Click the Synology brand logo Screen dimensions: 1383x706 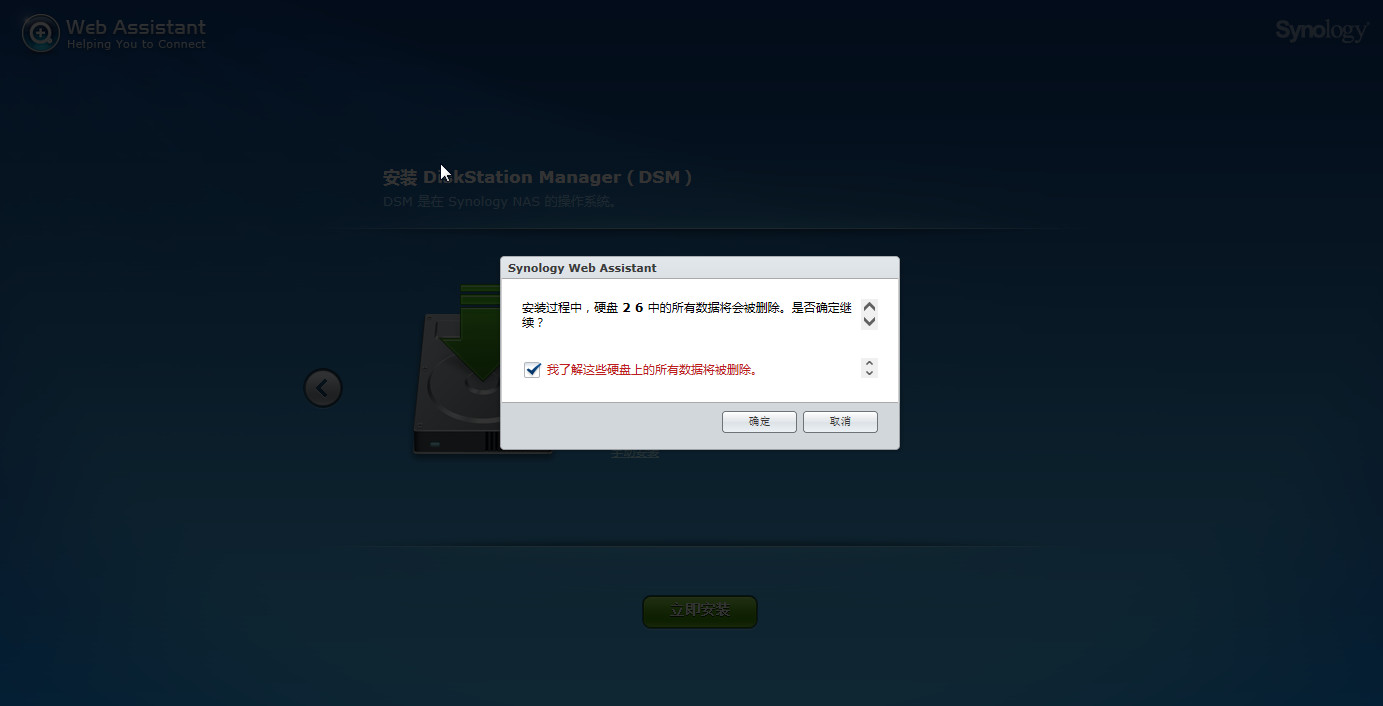1320,31
